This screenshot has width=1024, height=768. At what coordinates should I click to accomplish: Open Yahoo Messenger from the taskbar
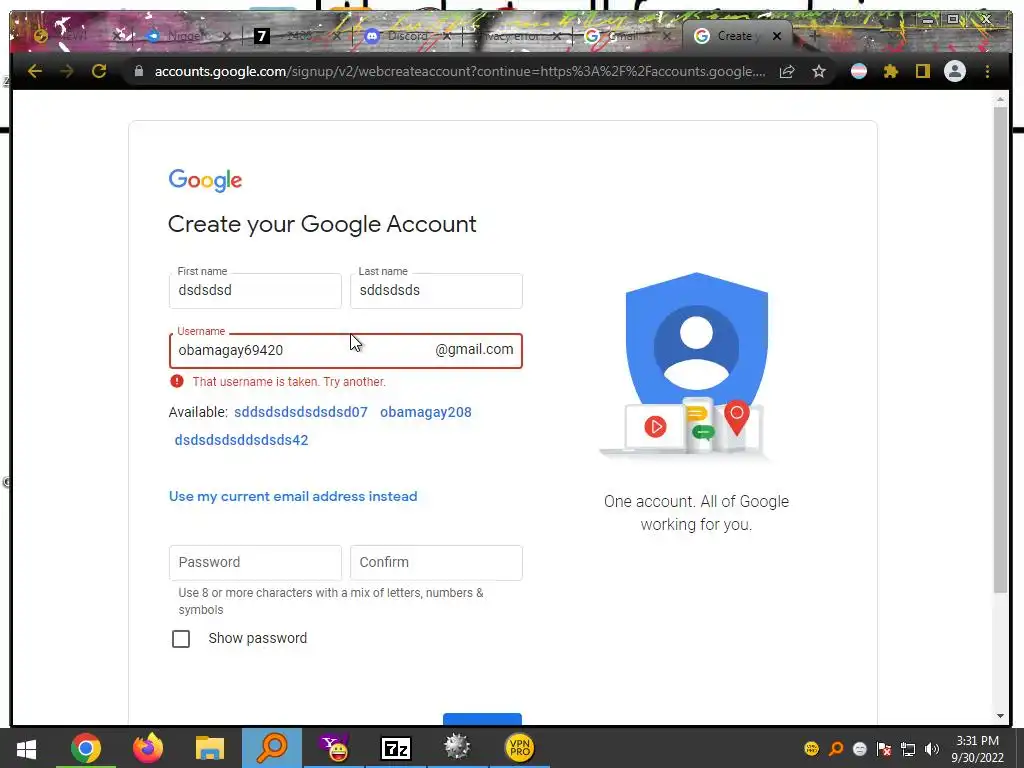point(334,748)
